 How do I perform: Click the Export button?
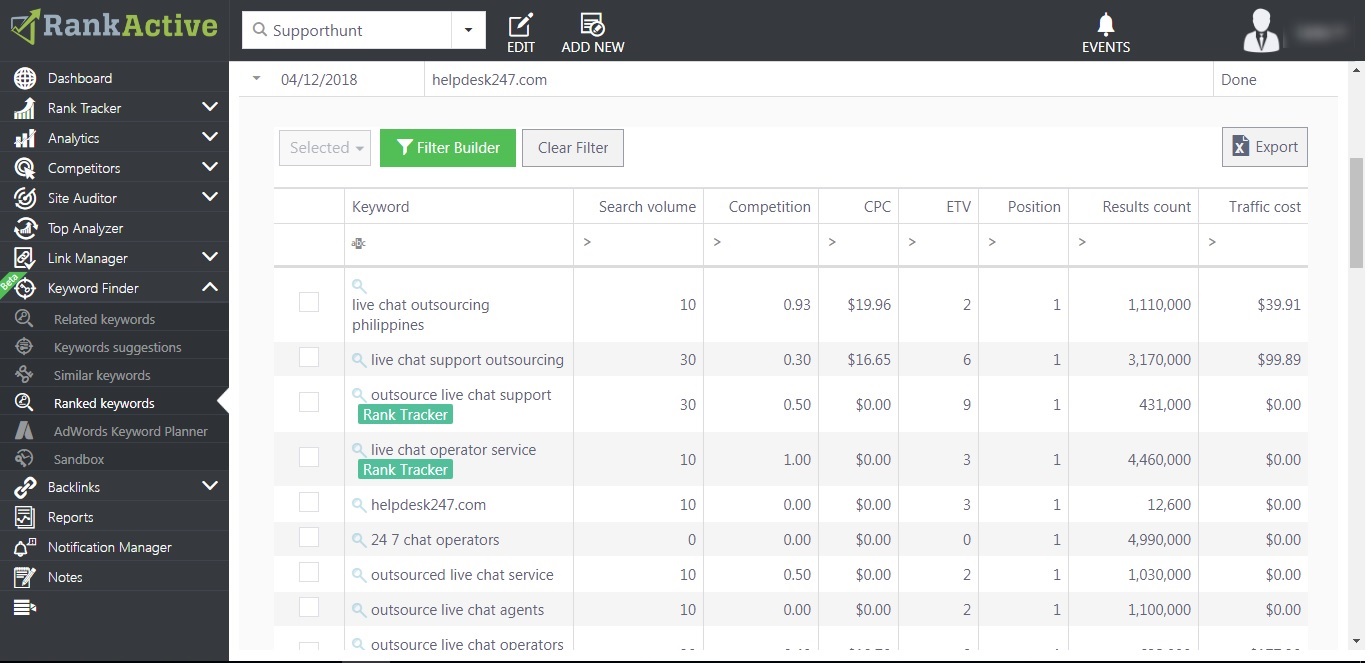pyautogui.click(x=1265, y=147)
